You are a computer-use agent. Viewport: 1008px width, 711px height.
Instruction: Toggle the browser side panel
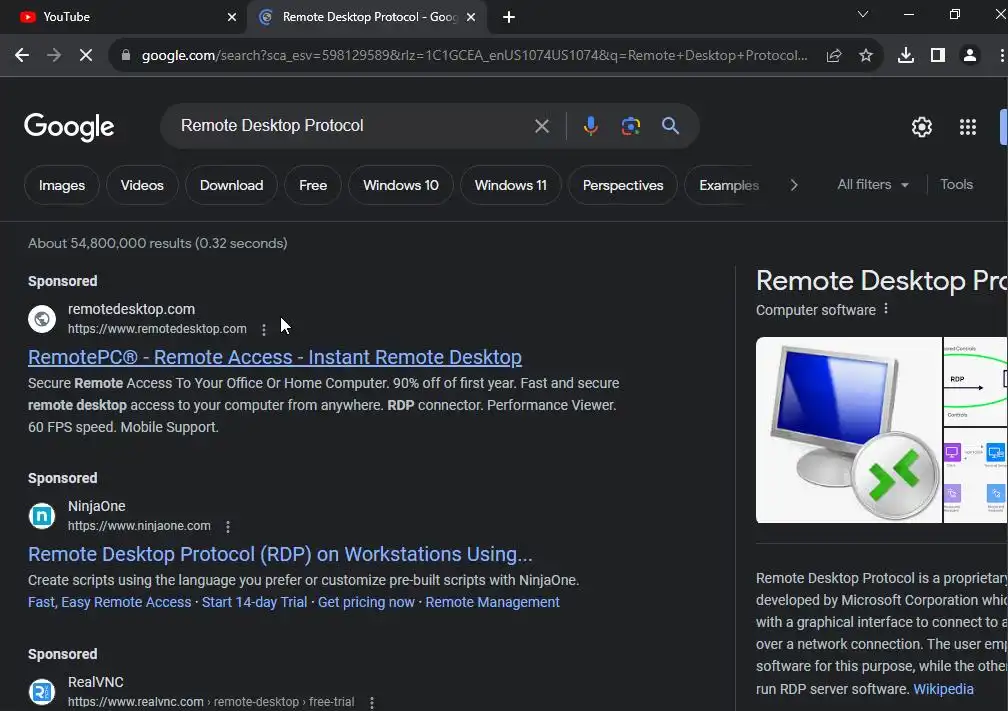[938, 55]
